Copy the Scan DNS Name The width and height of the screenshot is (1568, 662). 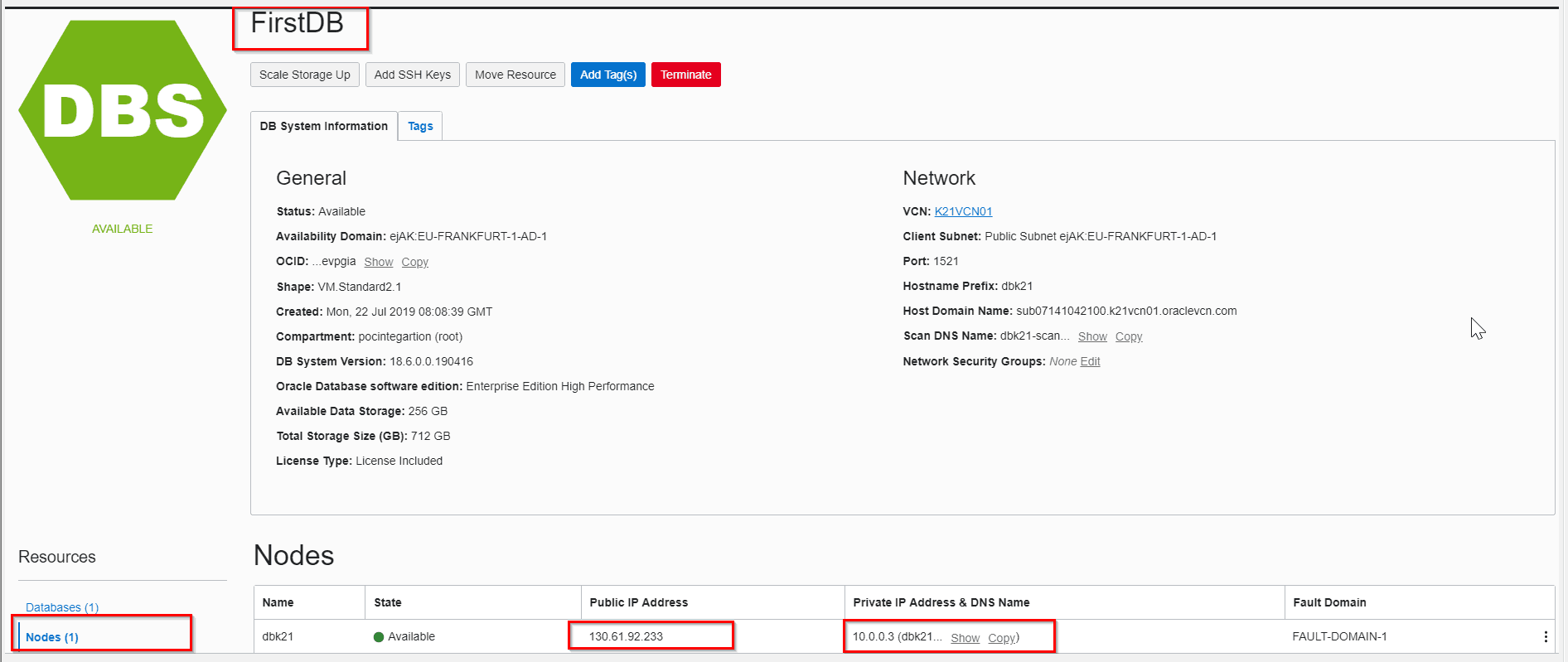coord(1129,336)
